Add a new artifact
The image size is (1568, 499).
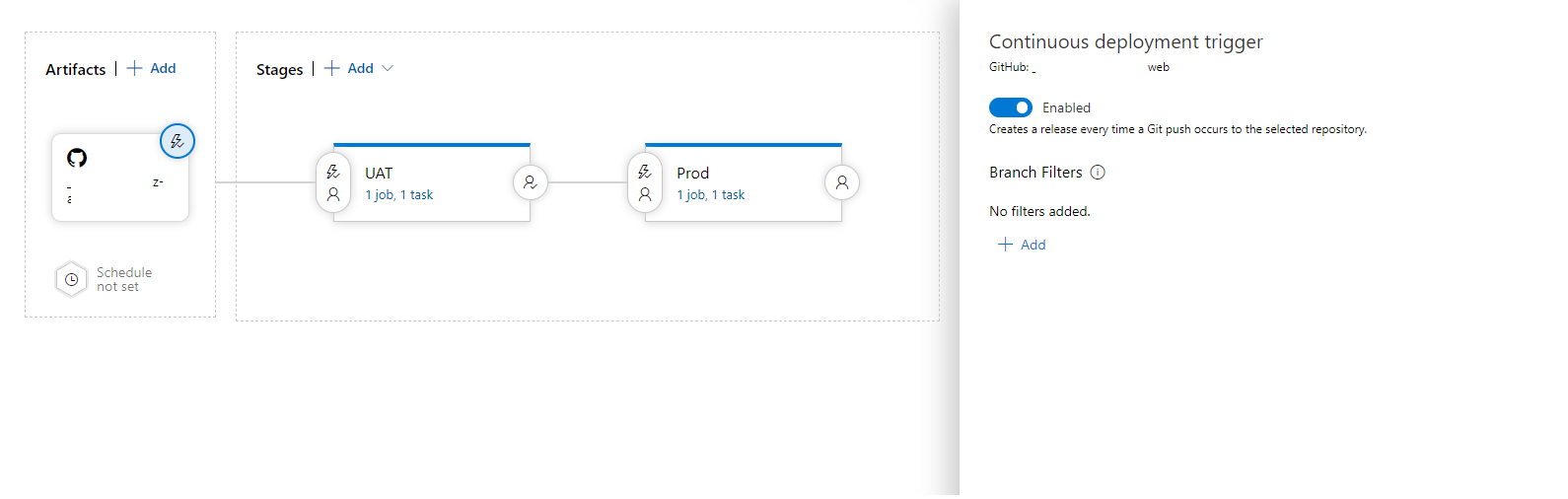pyautogui.click(x=152, y=68)
